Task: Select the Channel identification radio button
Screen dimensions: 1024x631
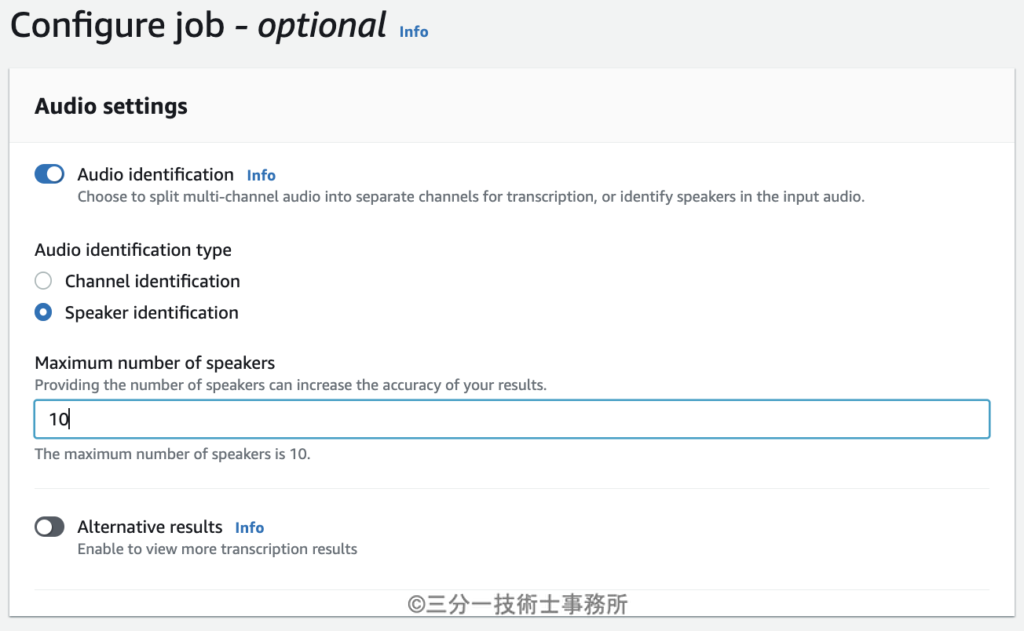Action: point(43,281)
